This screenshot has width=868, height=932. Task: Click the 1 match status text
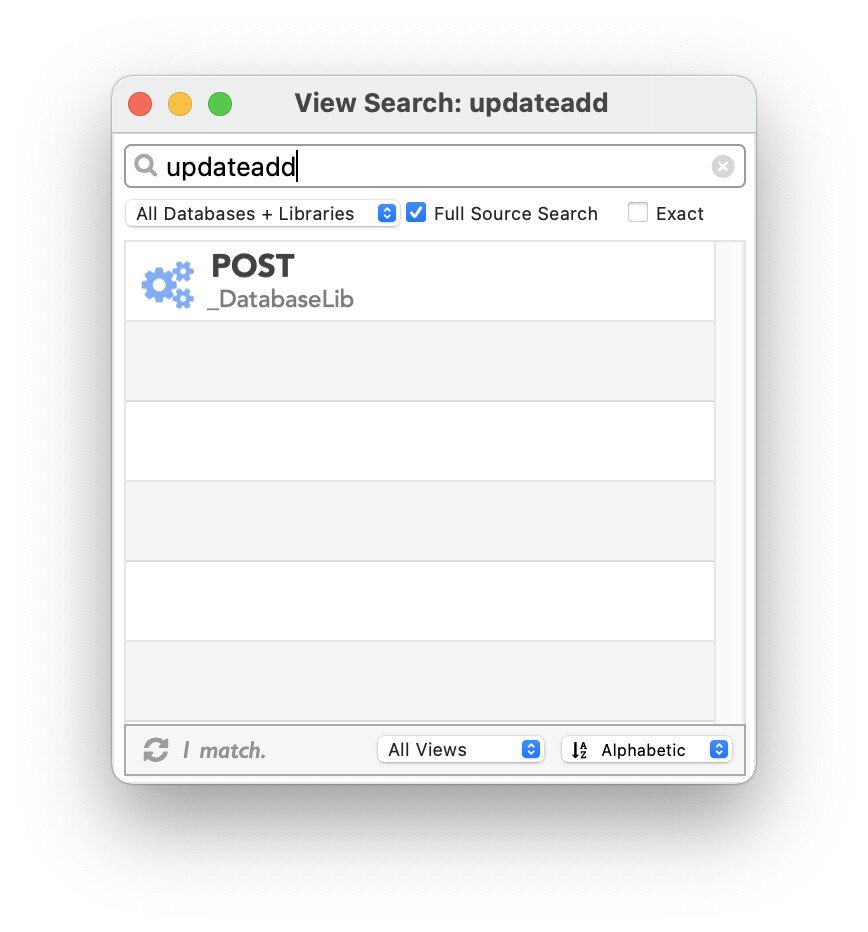(224, 751)
